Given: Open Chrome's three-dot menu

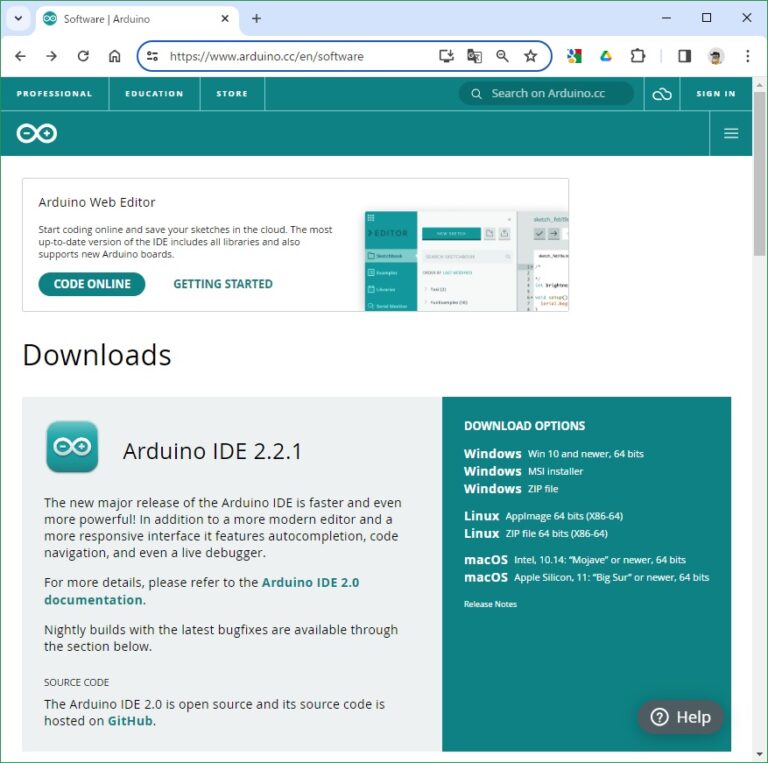Looking at the screenshot, I should pyautogui.click(x=747, y=56).
